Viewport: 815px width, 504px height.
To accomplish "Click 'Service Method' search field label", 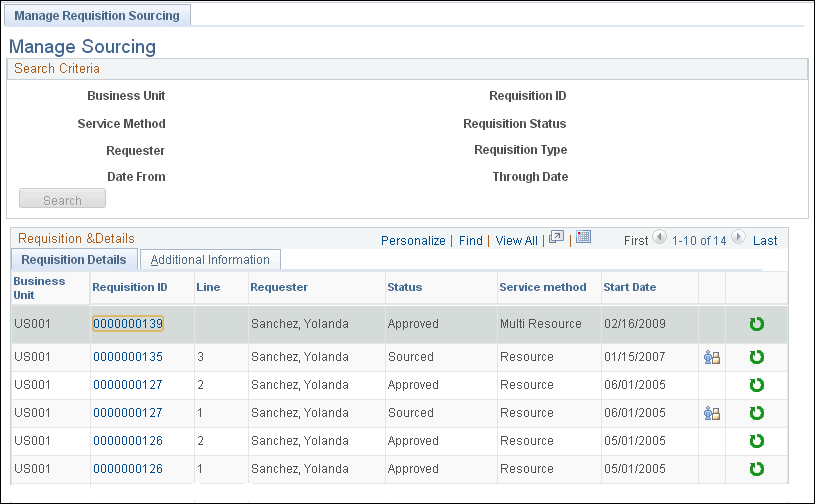I will [122, 124].
